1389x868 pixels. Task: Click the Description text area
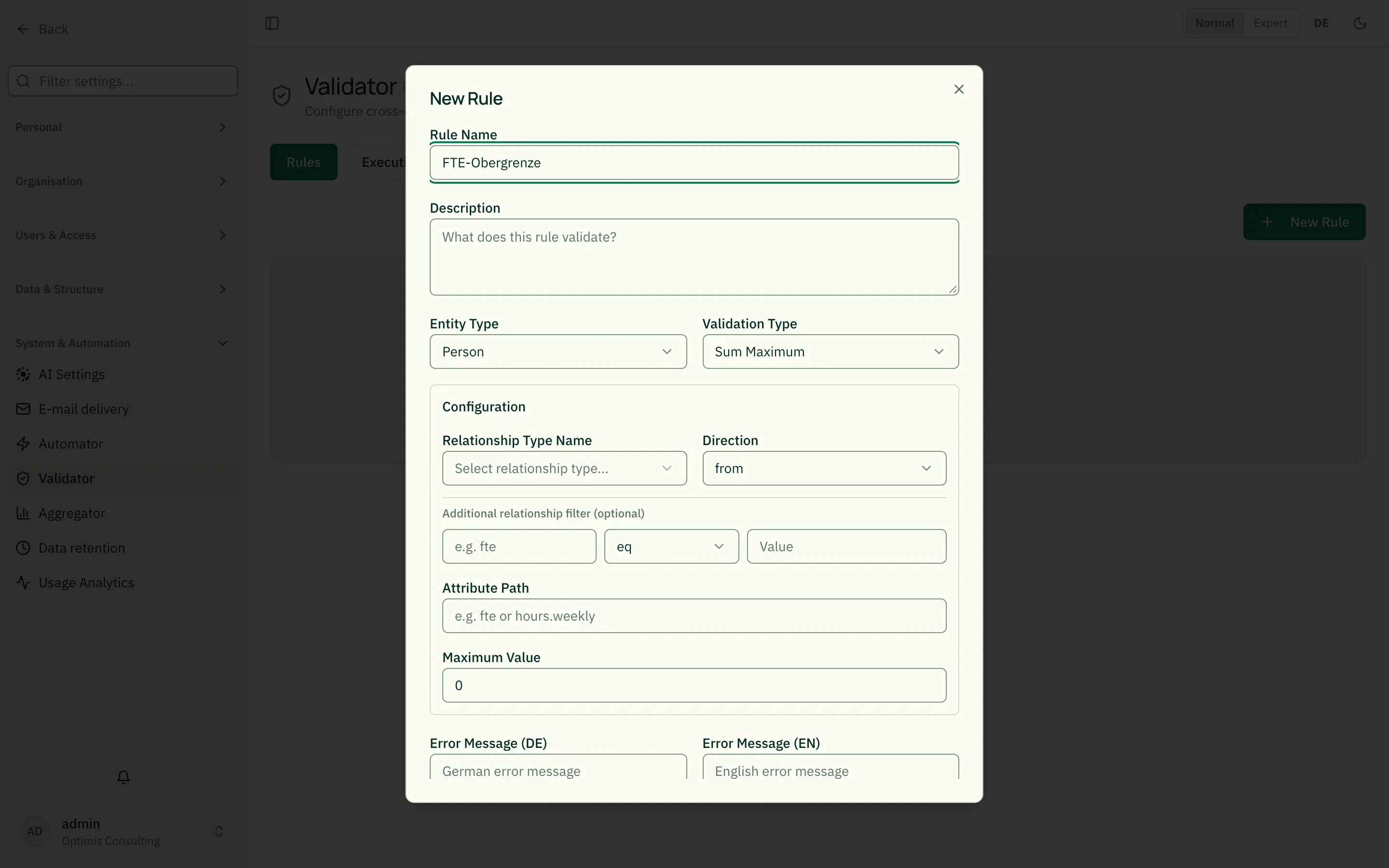(x=694, y=257)
